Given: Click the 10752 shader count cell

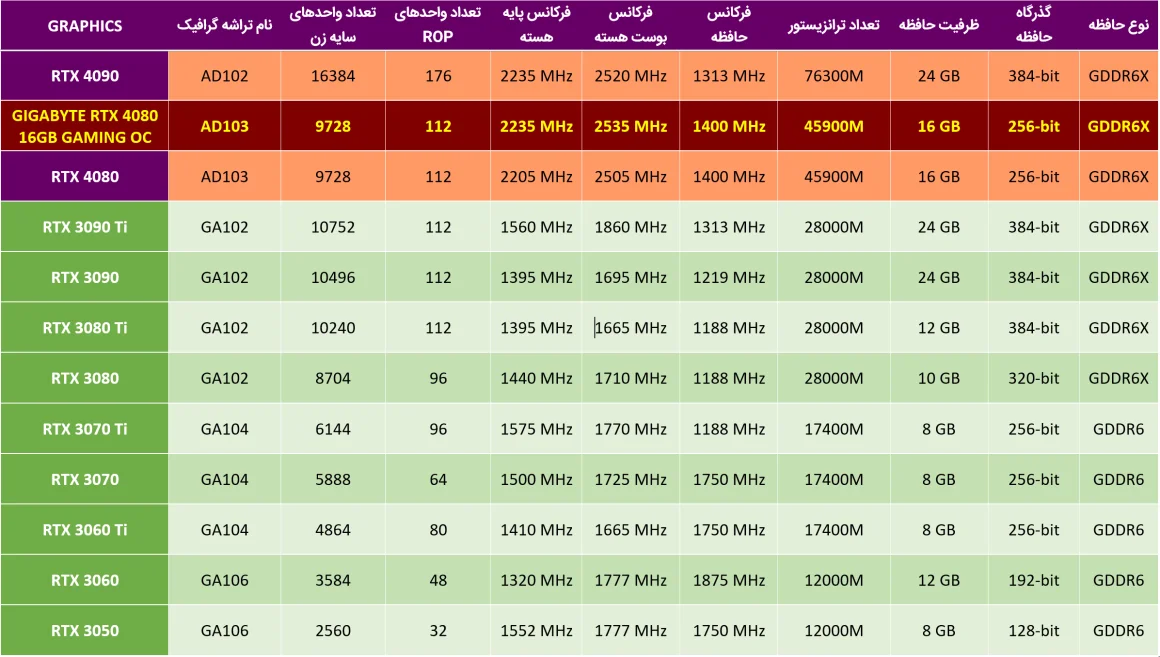Looking at the screenshot, I should click(333, 227).
